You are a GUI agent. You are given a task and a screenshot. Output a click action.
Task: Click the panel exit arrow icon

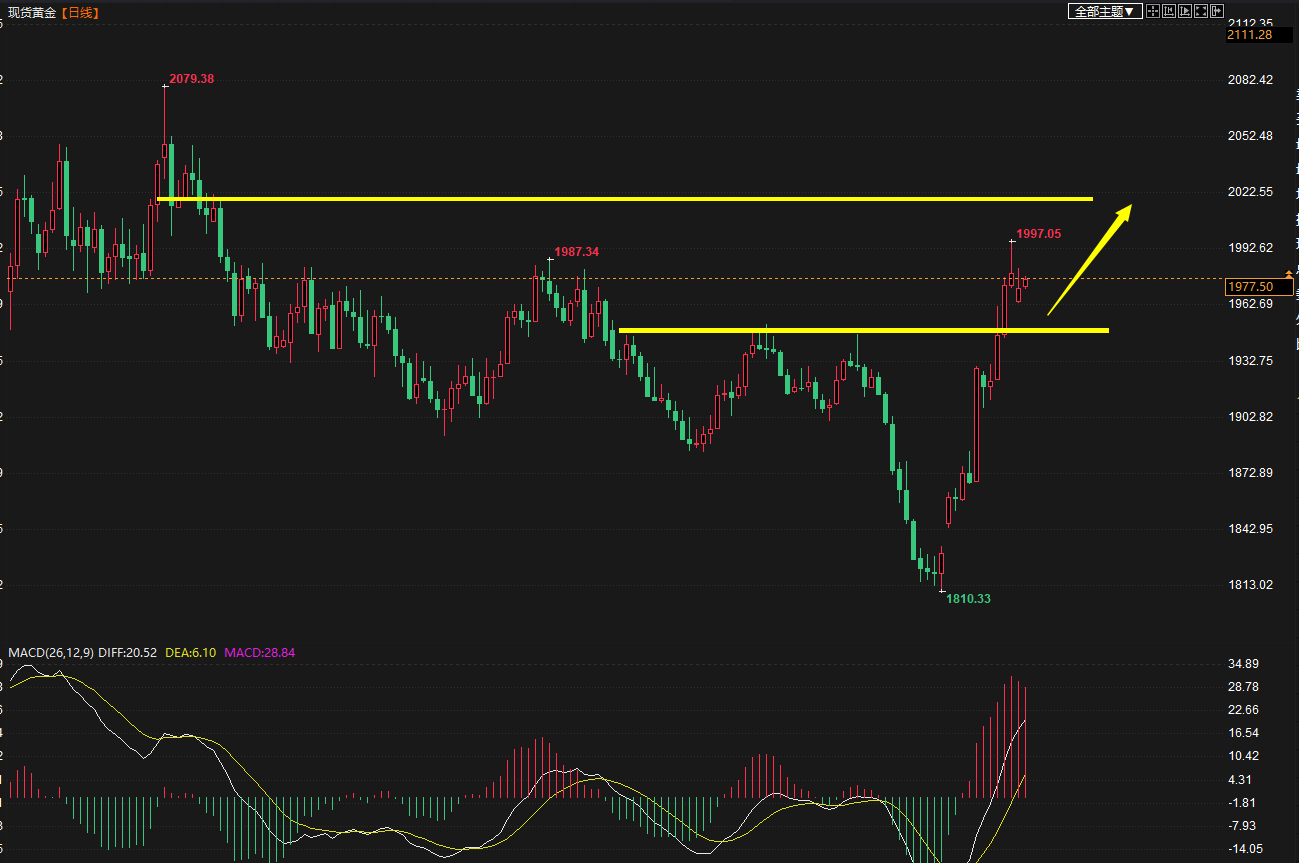coord(1217,11)
